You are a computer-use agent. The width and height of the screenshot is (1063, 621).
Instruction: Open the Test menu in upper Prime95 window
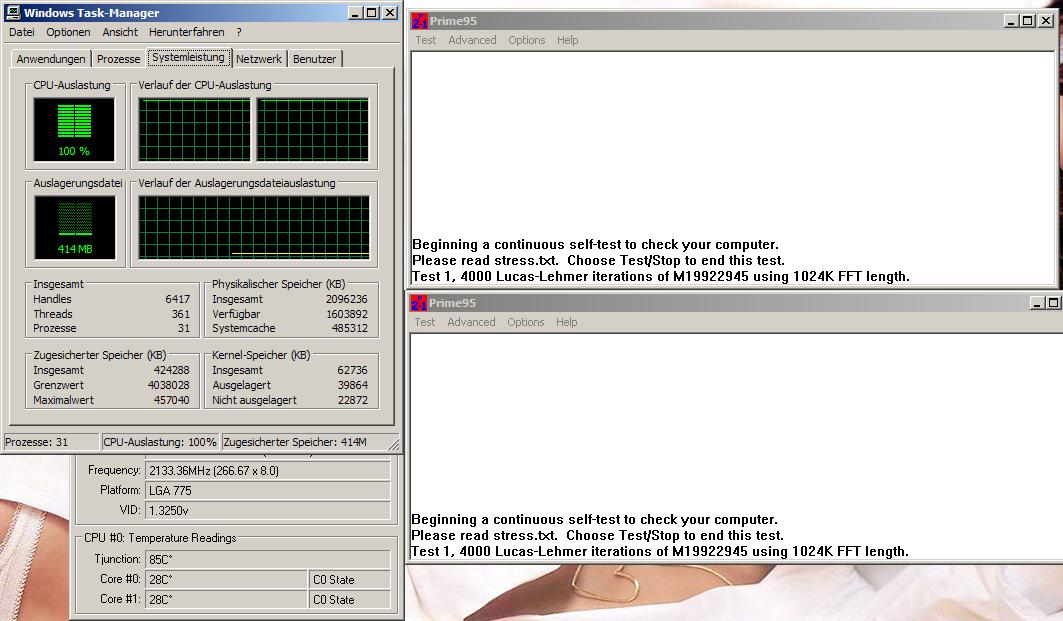[426, 40]
